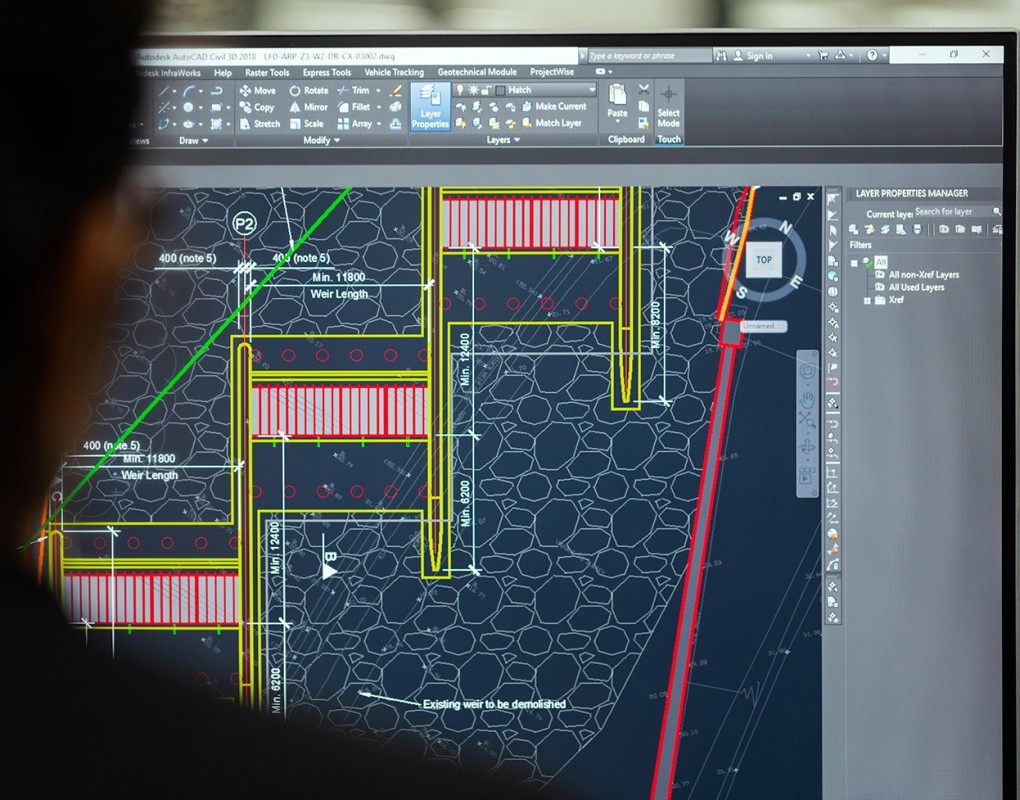This screenshot has width=1020, height=800.
Task: Click the steering wheel on navigation bar
Action: [807, 372]
